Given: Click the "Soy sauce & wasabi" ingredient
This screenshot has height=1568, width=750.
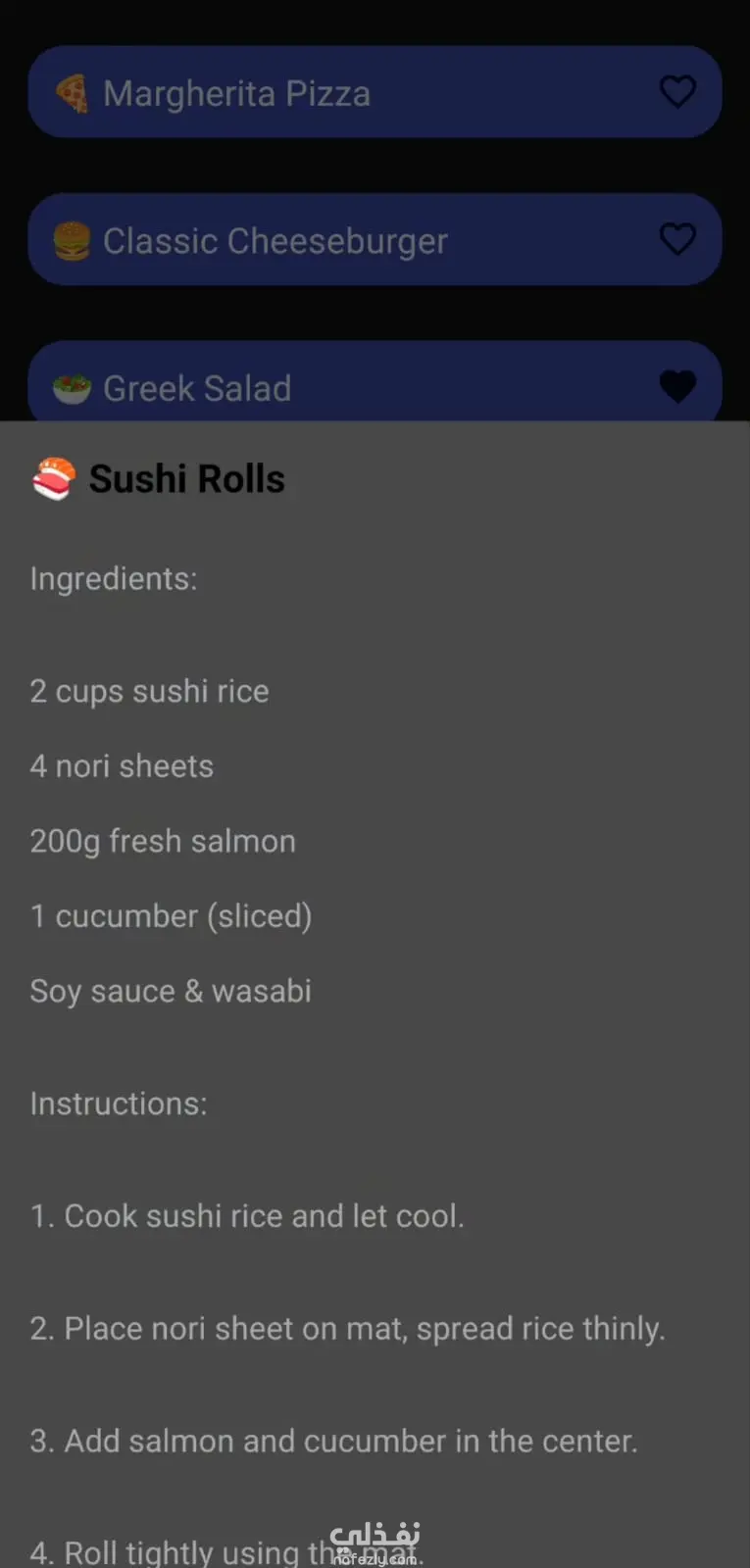Looking at the screenshot, I should 171,991.
